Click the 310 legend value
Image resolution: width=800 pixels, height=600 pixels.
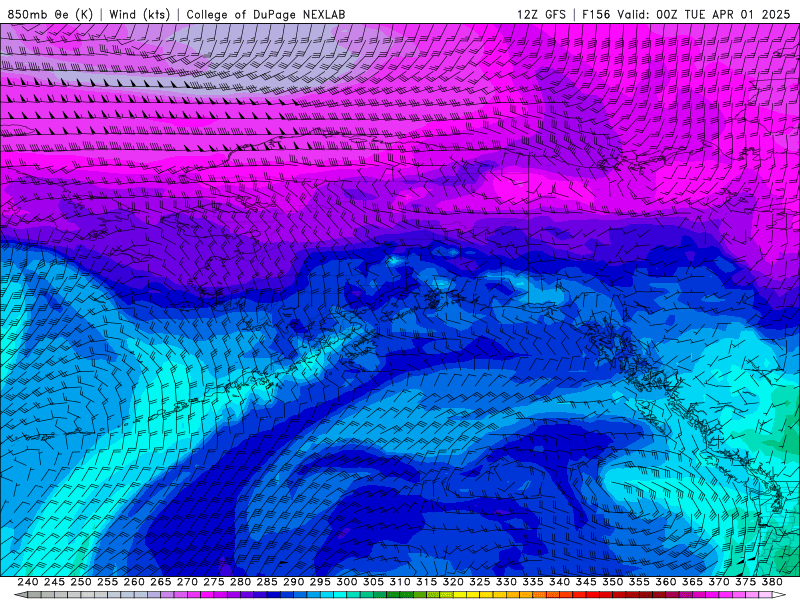click(400, 582)
